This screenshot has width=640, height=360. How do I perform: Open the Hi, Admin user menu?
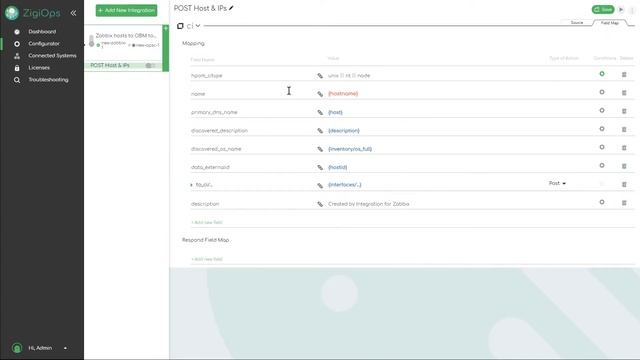click(47, 348)
